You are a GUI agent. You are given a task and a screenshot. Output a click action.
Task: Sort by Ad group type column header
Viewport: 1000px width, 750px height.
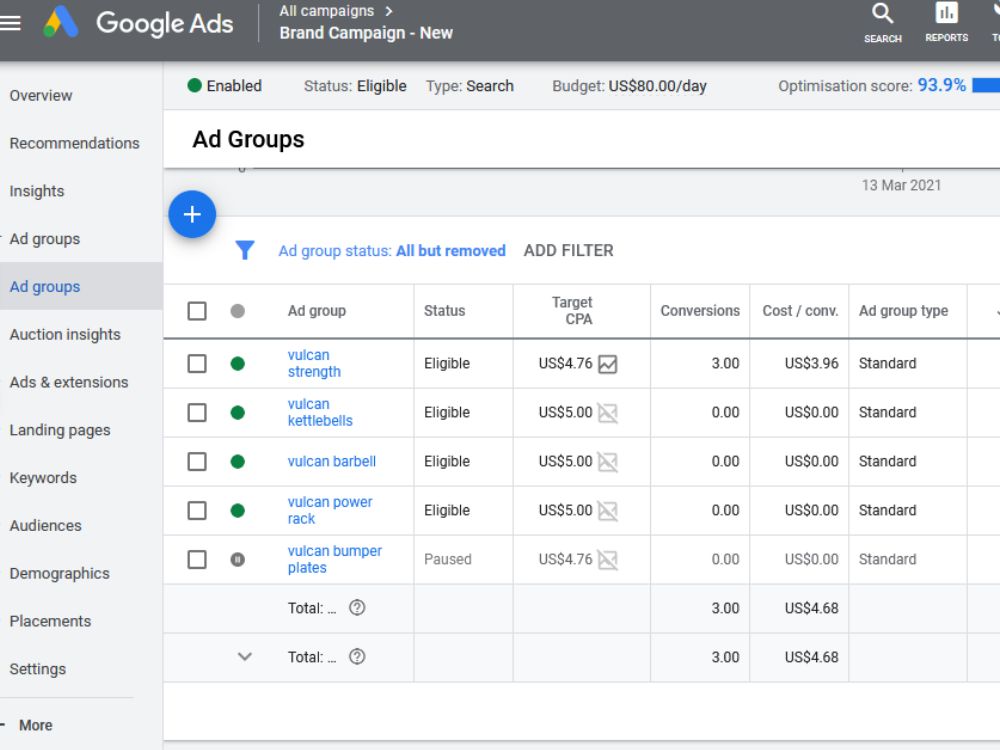click(x=903, y=311)
